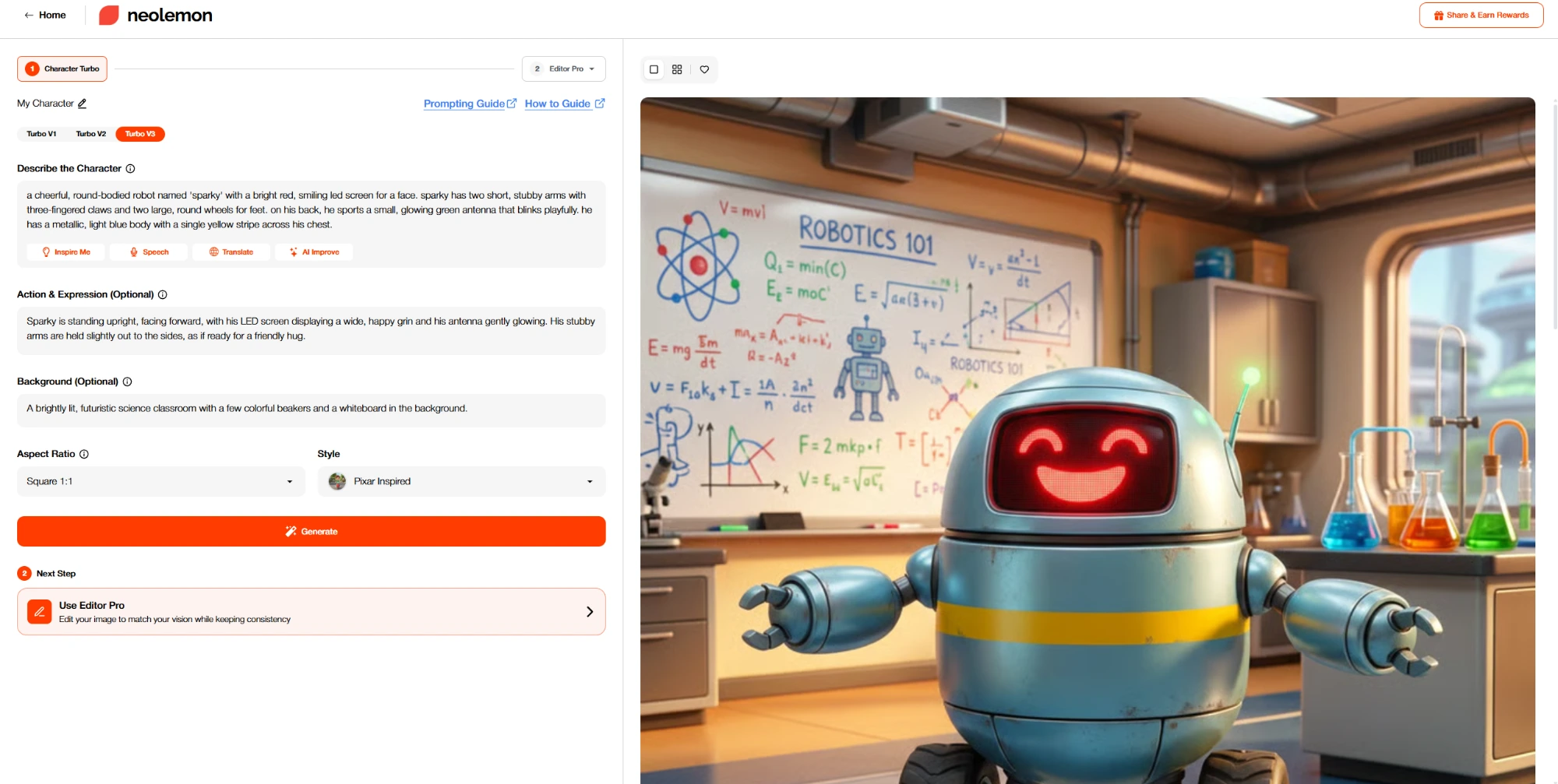Select the Character Turbo step tab
Screen dimensions: 1558x784
point(62,69)
